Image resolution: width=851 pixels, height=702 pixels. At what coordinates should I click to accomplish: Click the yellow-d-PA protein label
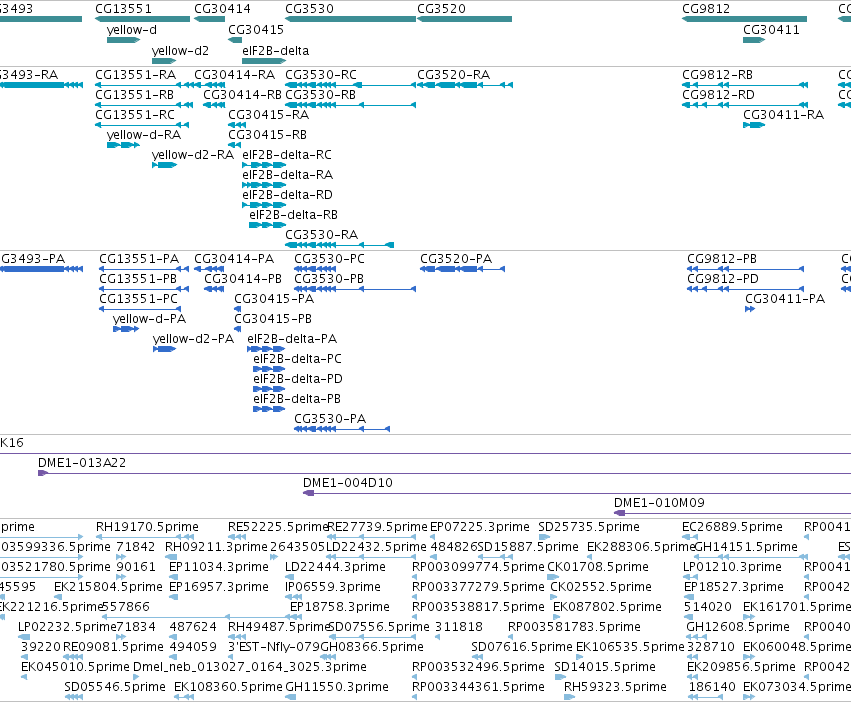pyautogui.click(x=149, y=319)
